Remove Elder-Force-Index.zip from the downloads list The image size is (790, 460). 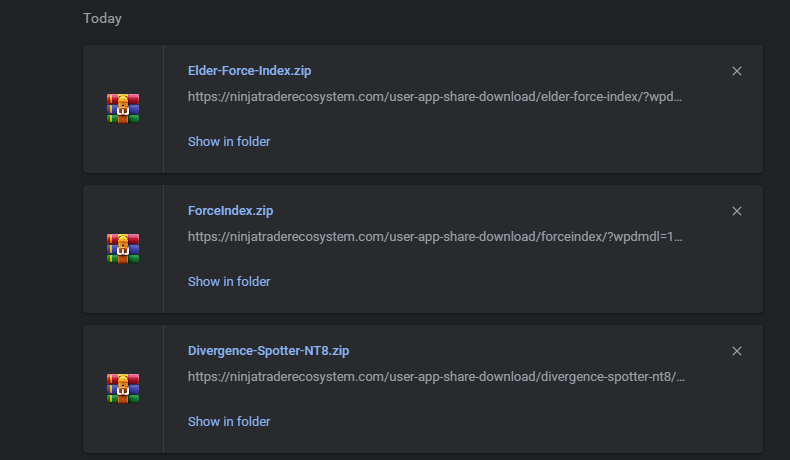tap(737, 71)
